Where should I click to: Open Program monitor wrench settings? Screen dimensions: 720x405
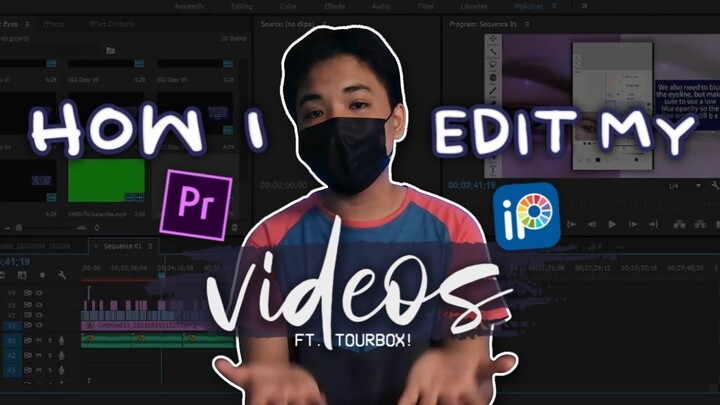pos(715,186)
